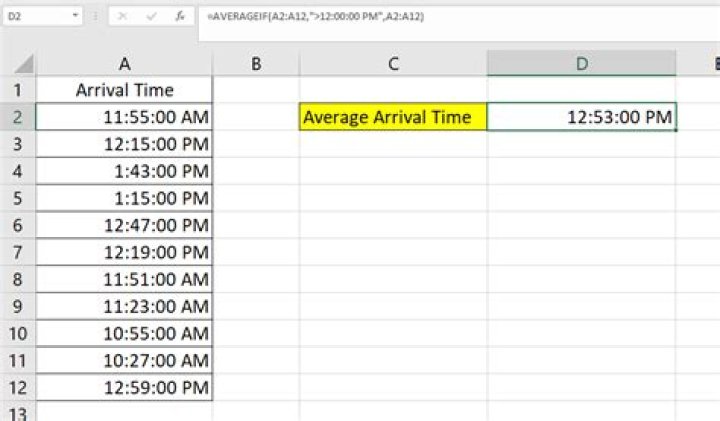Select row 6 header
This screenshot has height=421, width=720.
18,225
